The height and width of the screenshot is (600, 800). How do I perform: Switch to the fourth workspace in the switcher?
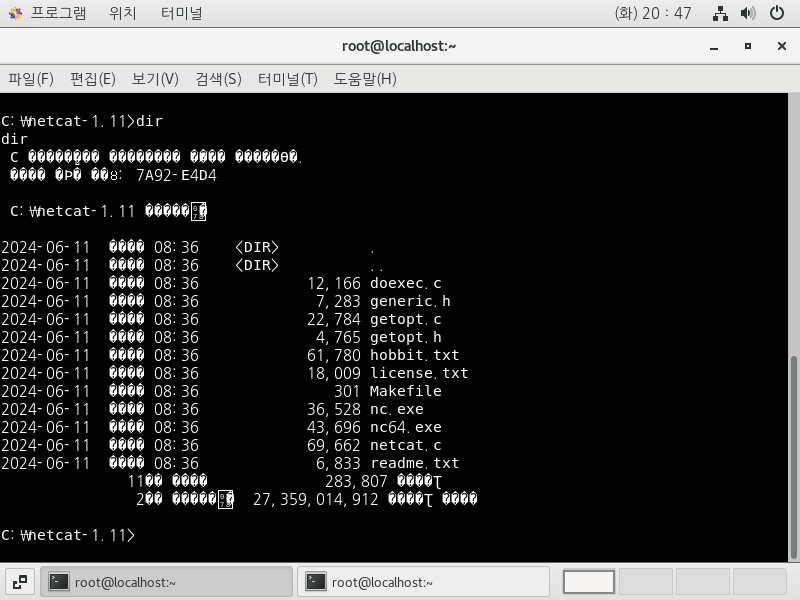[760, 582]
